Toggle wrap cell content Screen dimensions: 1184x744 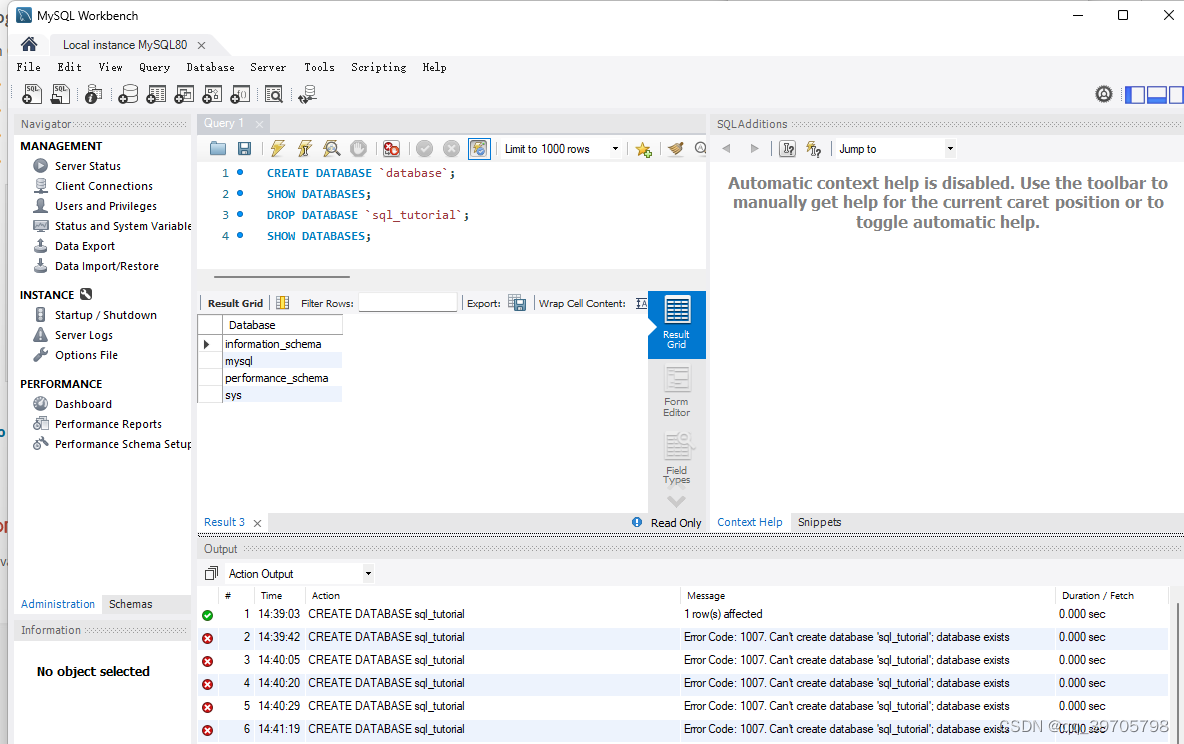(641, 303)
